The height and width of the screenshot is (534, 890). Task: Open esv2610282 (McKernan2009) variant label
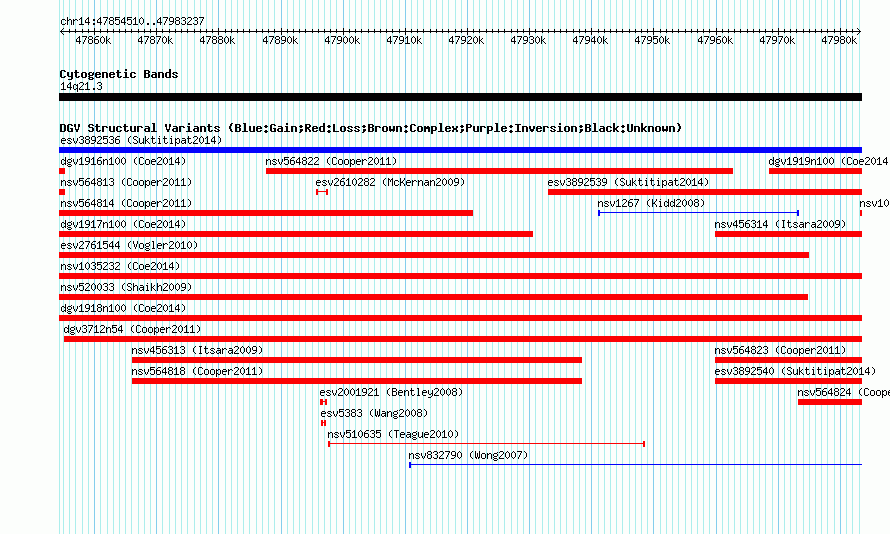coord(390,182)
